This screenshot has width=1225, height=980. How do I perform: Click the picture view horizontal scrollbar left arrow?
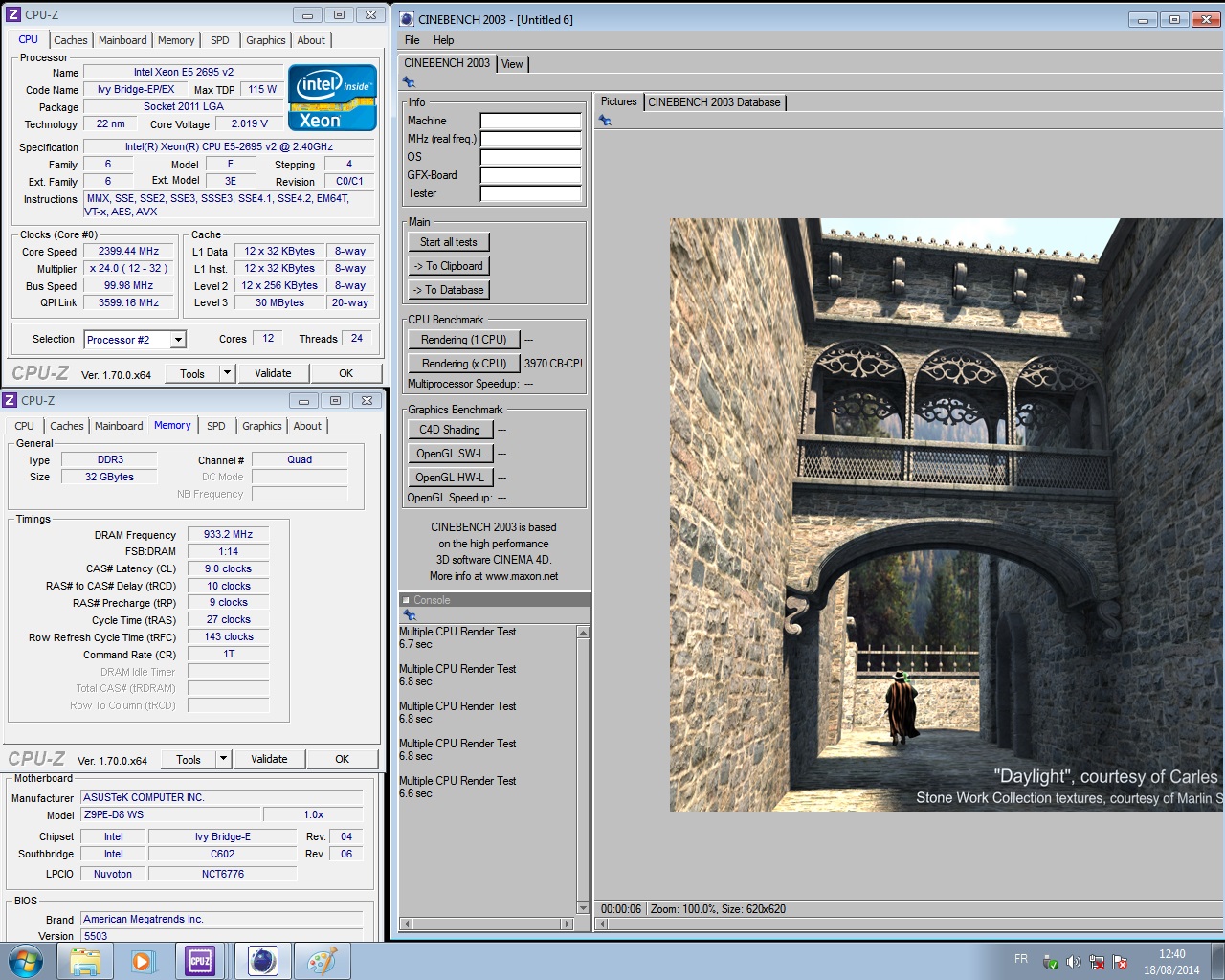601,924
